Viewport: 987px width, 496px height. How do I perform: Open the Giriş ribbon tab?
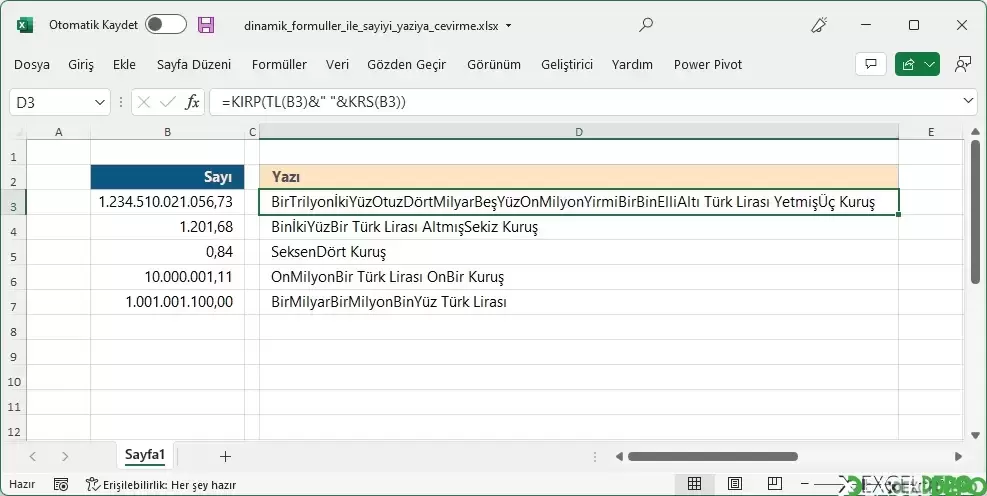pos(81,64)
